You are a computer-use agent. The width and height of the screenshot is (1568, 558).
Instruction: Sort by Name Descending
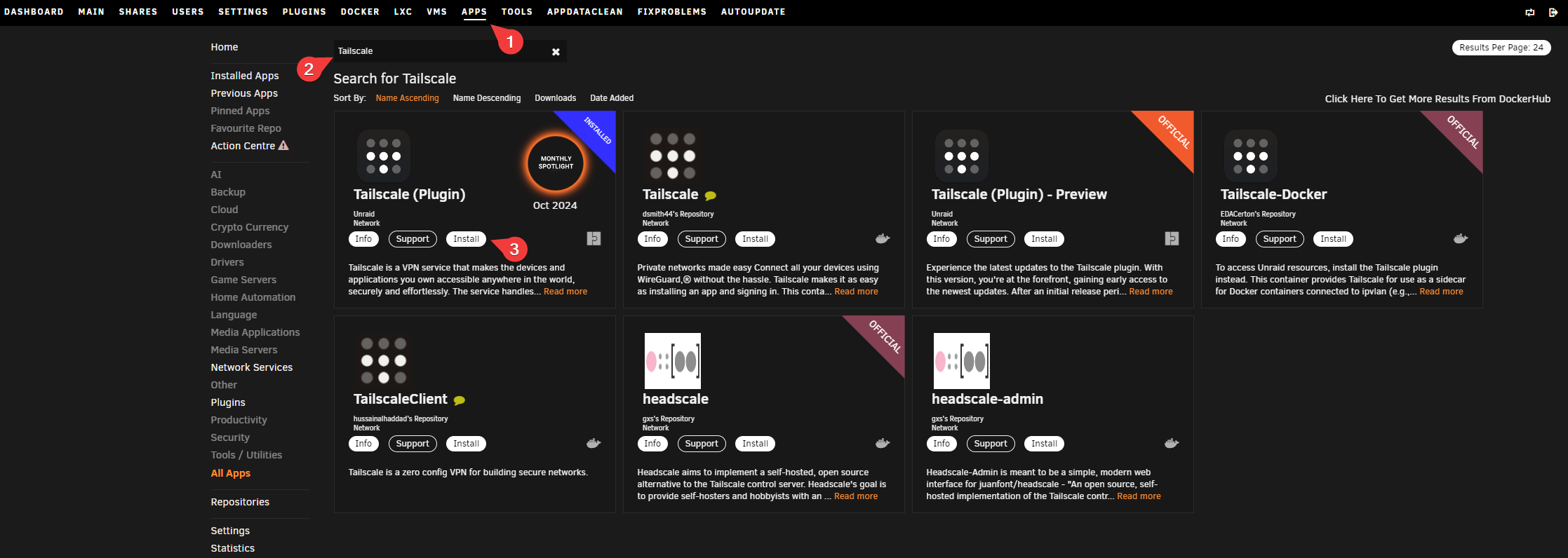[x=487, y=98]
